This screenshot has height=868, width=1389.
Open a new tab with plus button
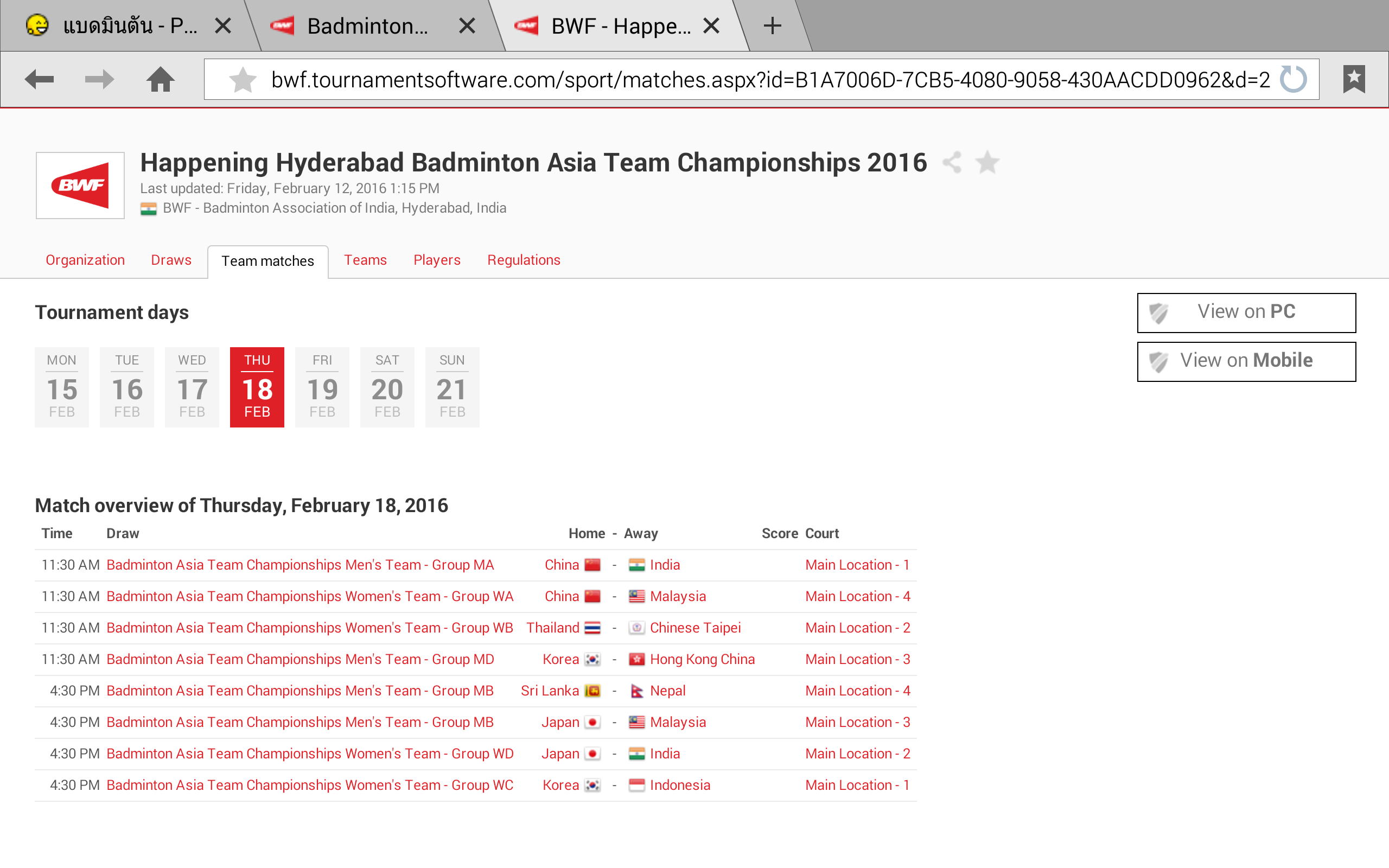click(773, 26)
